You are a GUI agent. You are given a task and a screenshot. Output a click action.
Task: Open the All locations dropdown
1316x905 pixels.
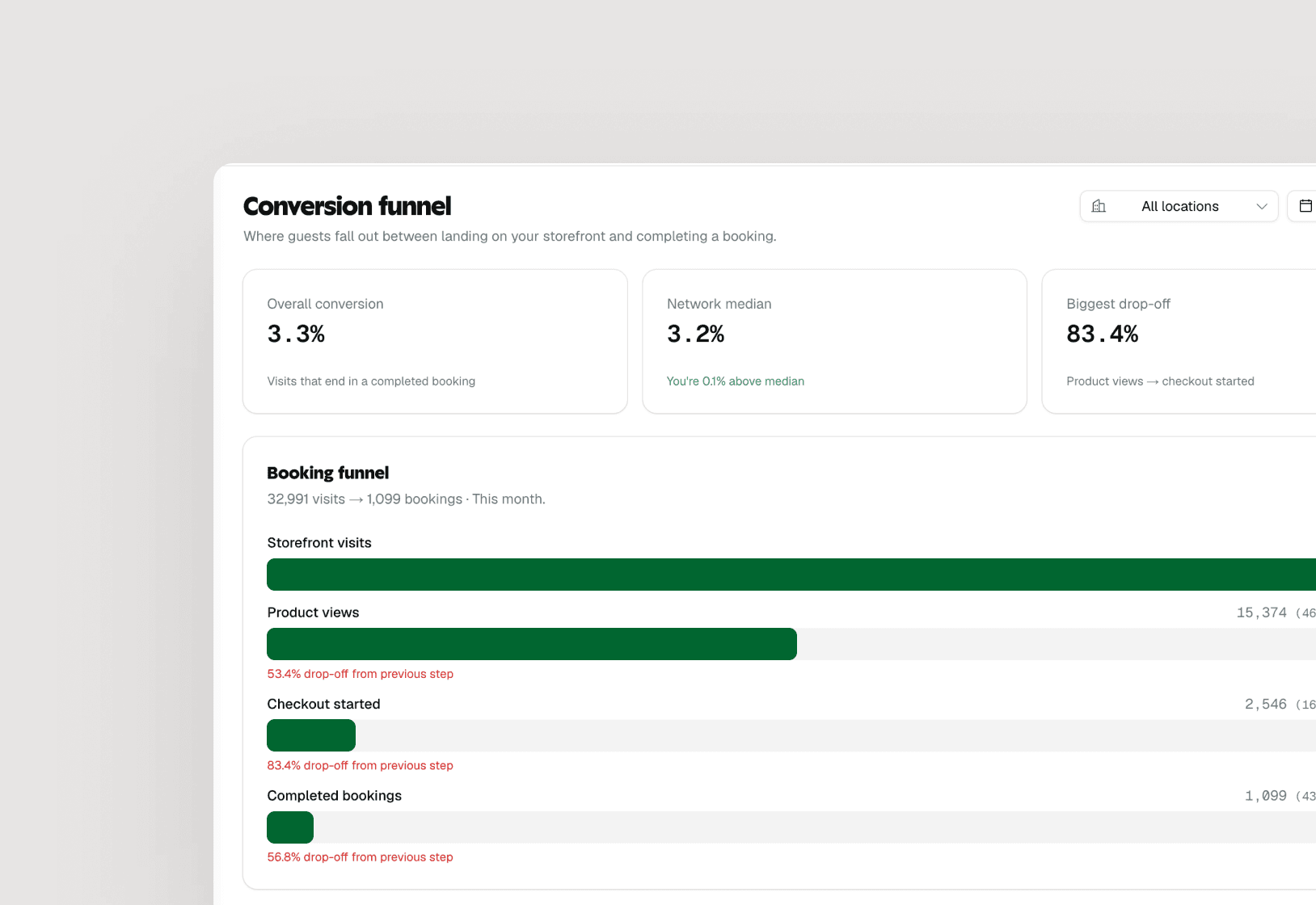(1179, 206)
